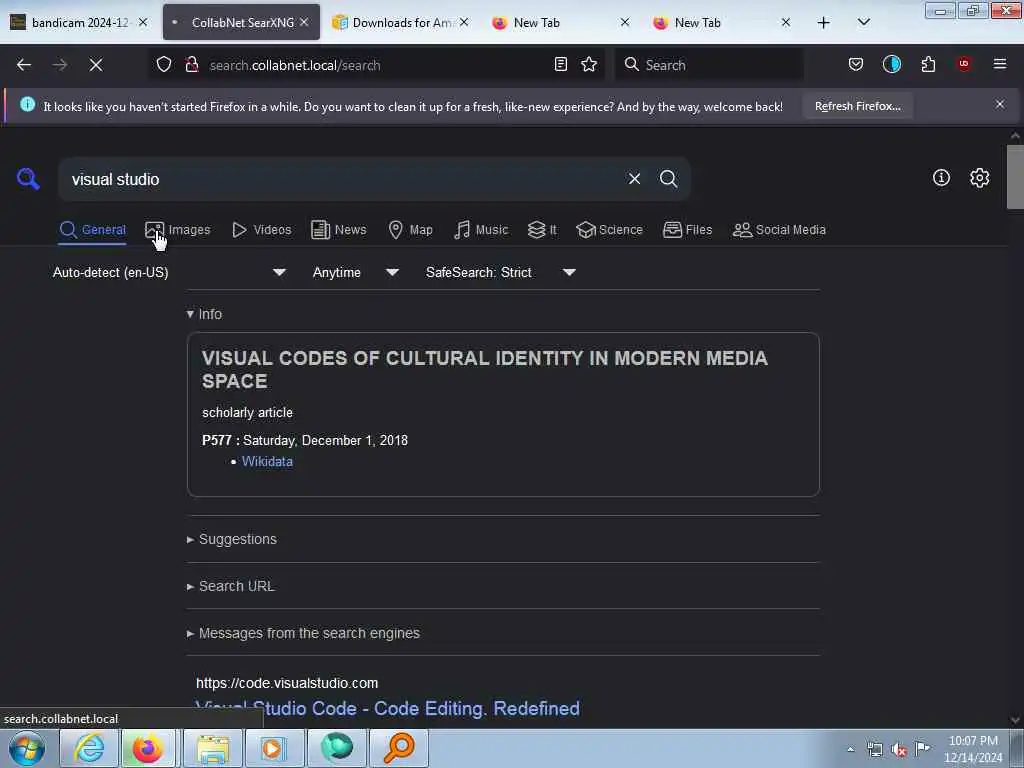Screen dimensions: 1024x768
Task: Switch to the It category
Action: pos(542,230)
